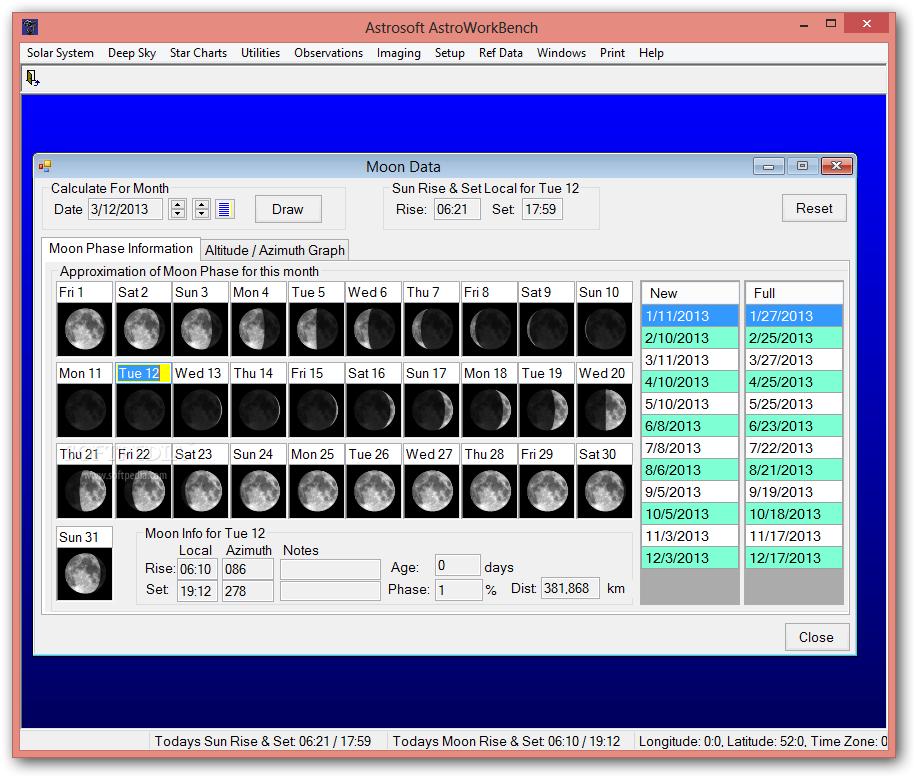This screenshot has width=916, height=778.
Task: Click the Age field showing 0 days
Action: [x=458, y=565]
